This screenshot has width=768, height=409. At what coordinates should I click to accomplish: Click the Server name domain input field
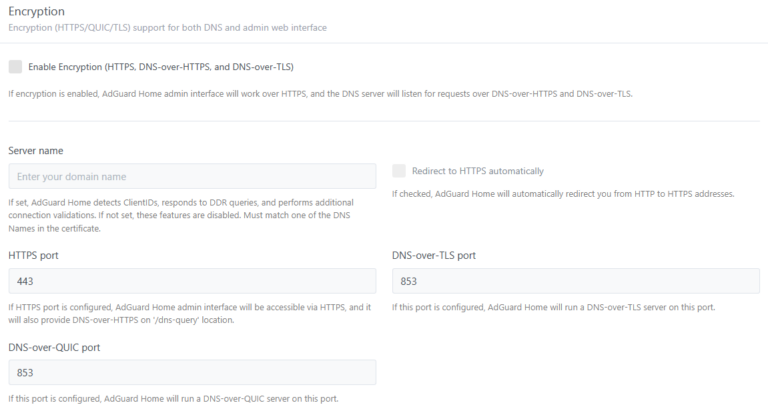(192, 176)
